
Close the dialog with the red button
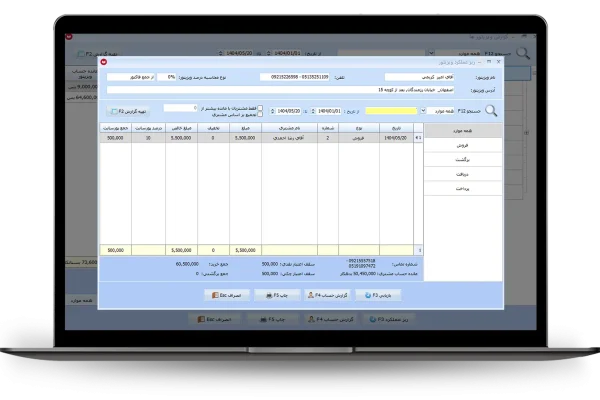pyautogui.click(x=102, y=61)
